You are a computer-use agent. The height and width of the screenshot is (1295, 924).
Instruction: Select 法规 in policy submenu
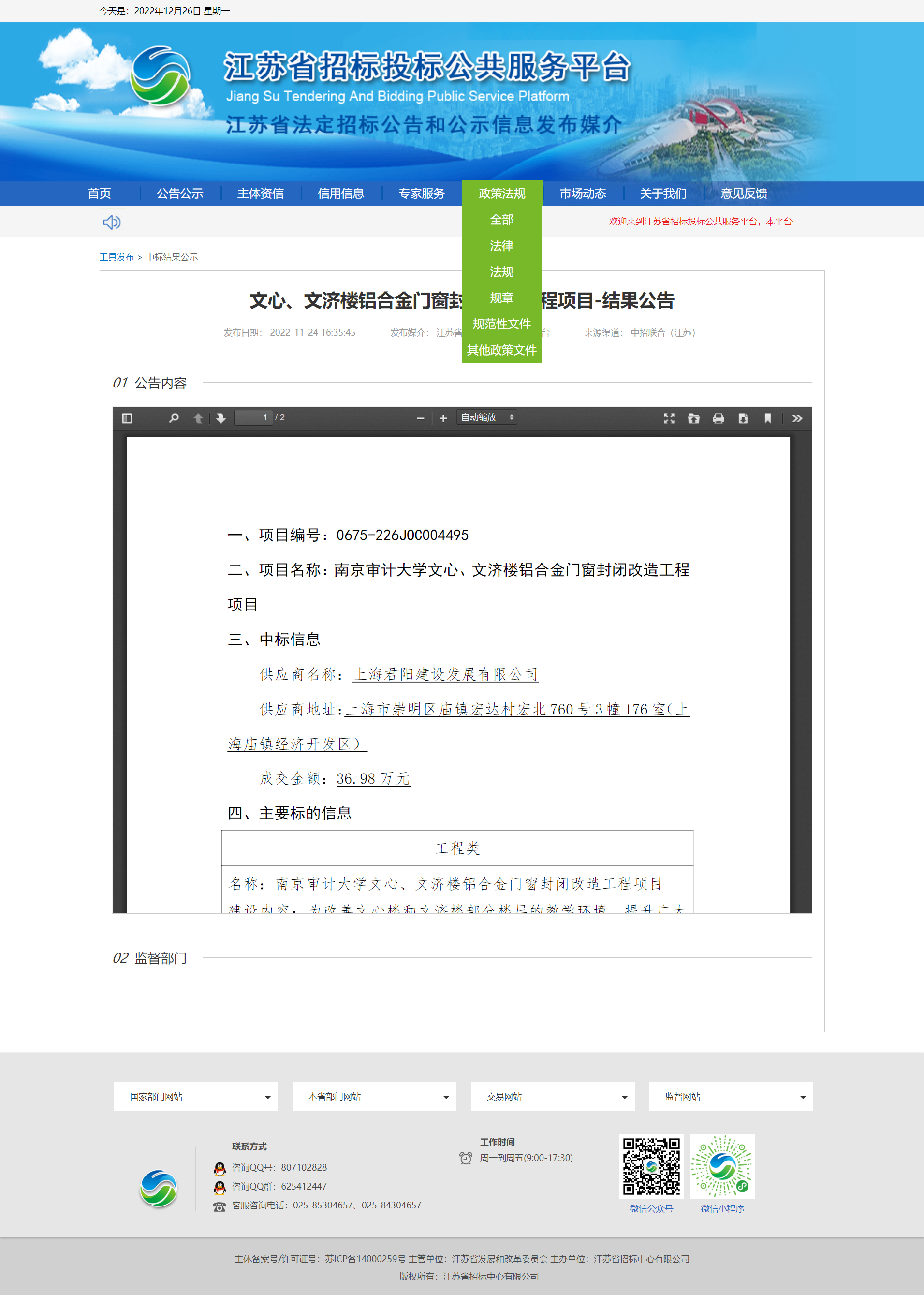coord(502,272)
